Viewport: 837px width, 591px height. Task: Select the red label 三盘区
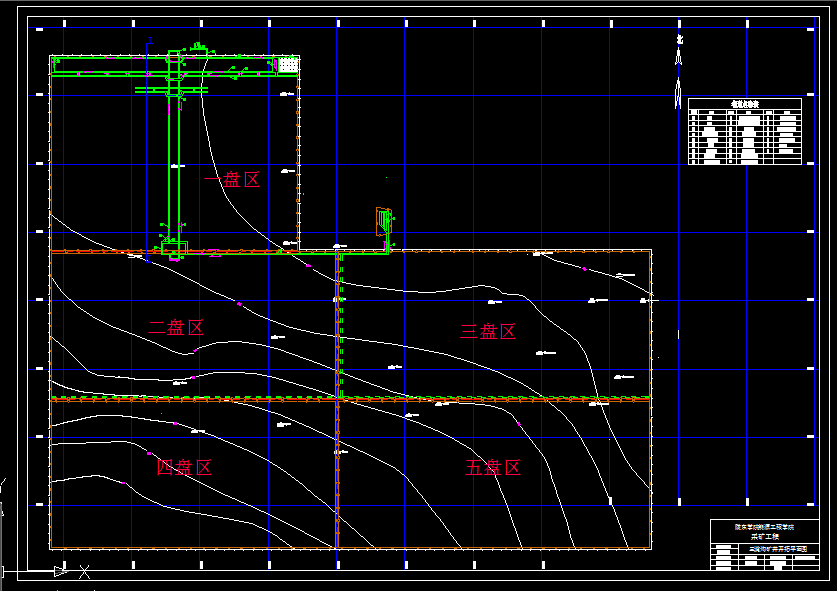click(x=488, y=332)
